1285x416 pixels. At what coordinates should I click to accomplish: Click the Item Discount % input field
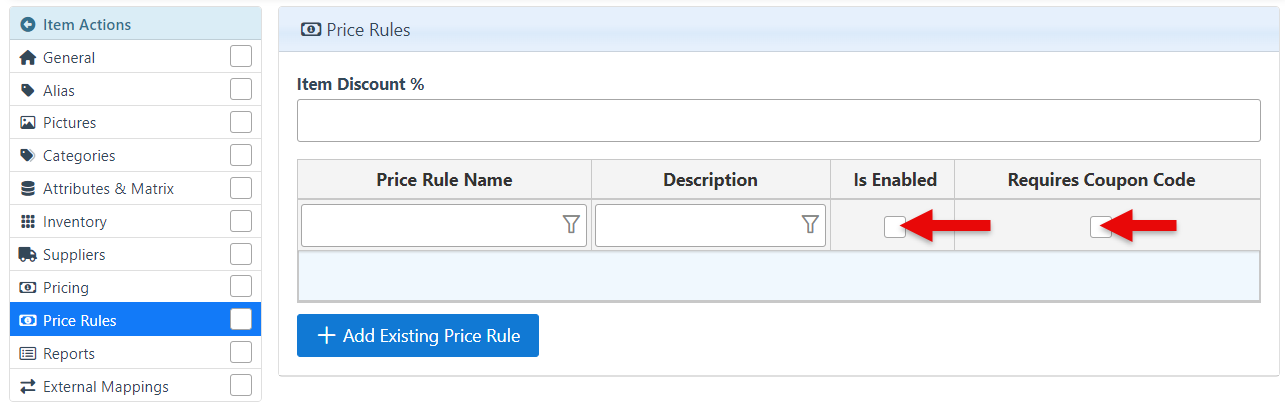click(778, 120)
